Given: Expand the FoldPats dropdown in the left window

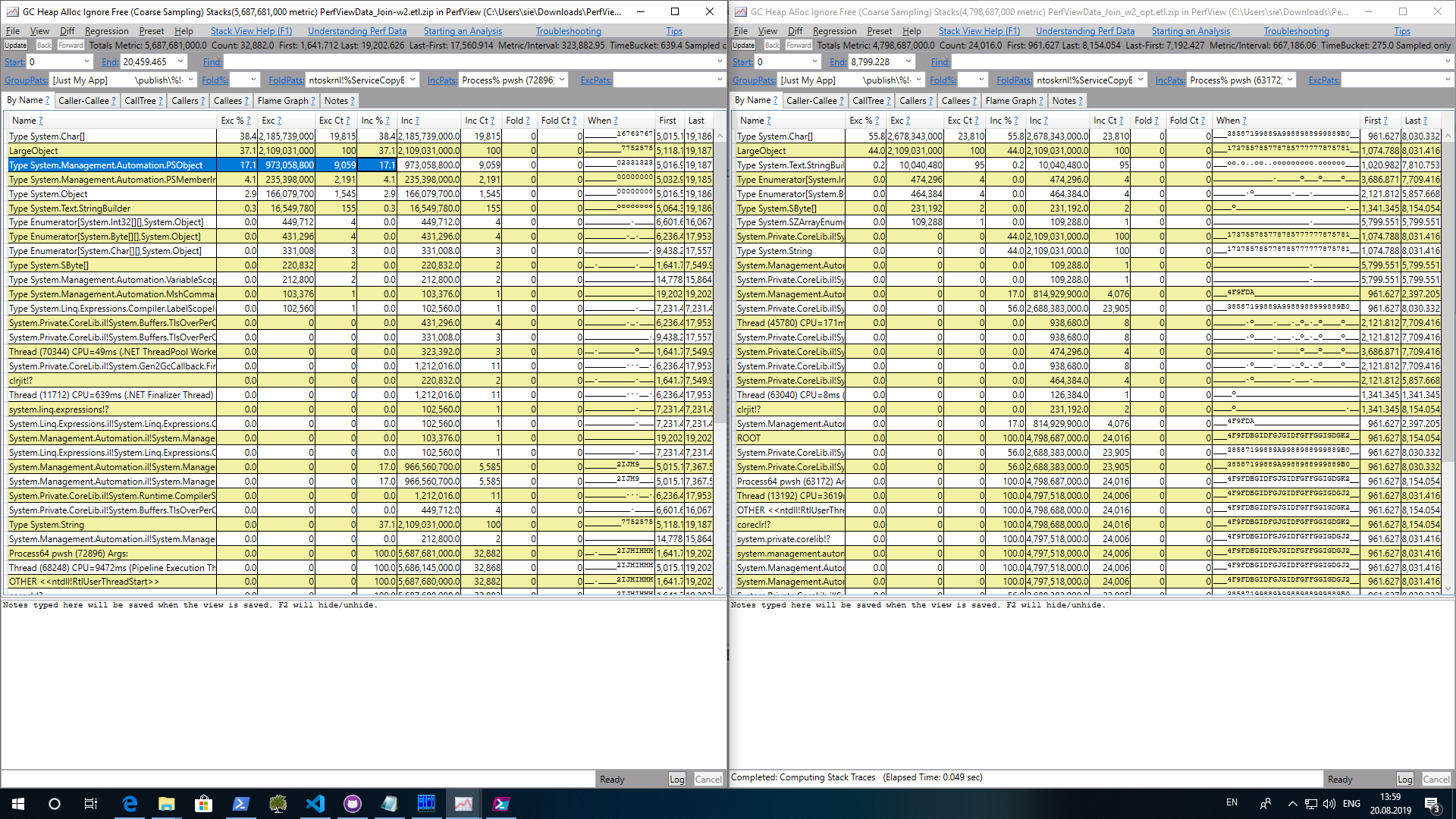Looking at the screenshot, I should pos(413,80).
